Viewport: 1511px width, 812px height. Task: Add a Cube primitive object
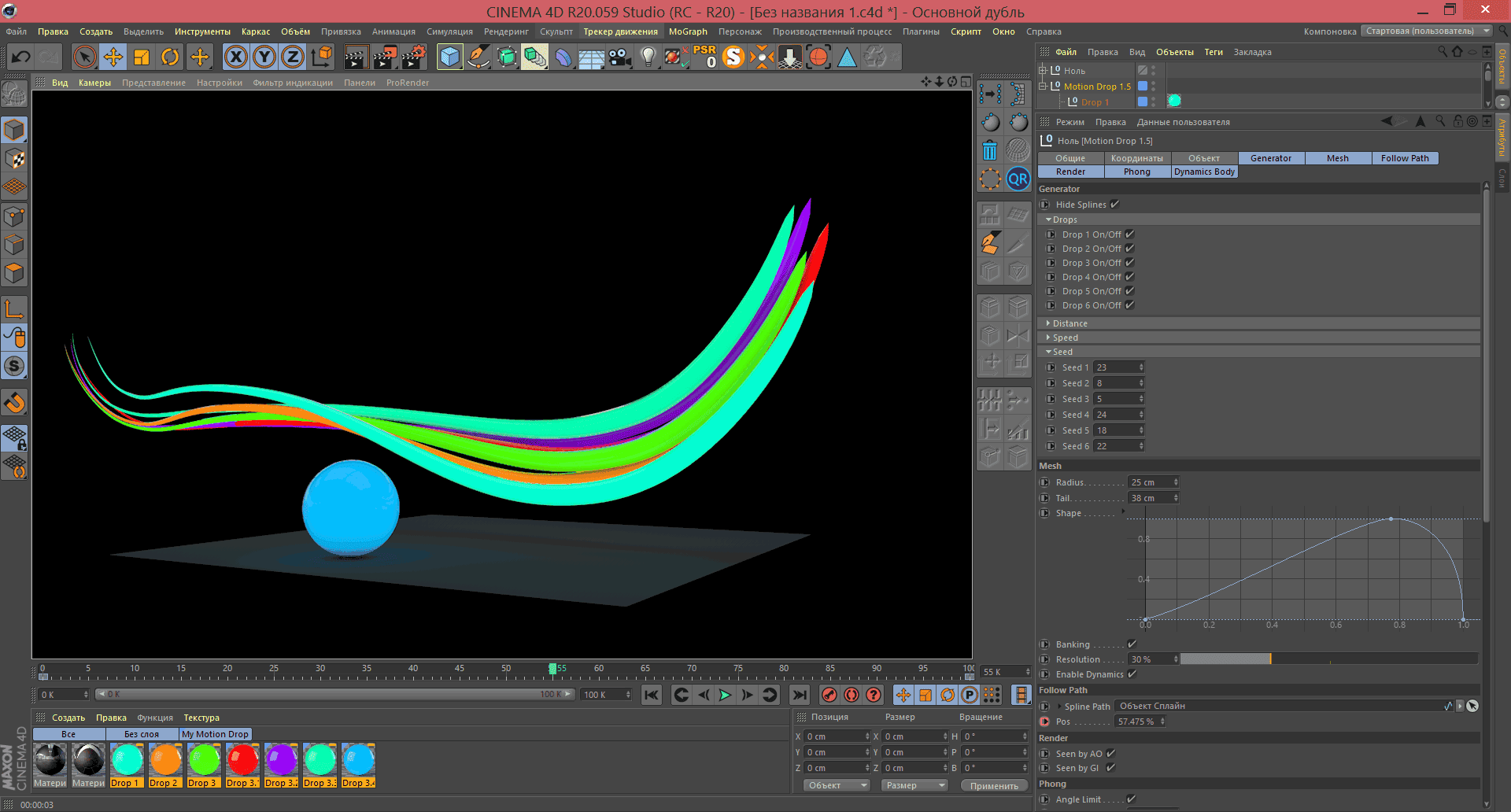(449, 57)
